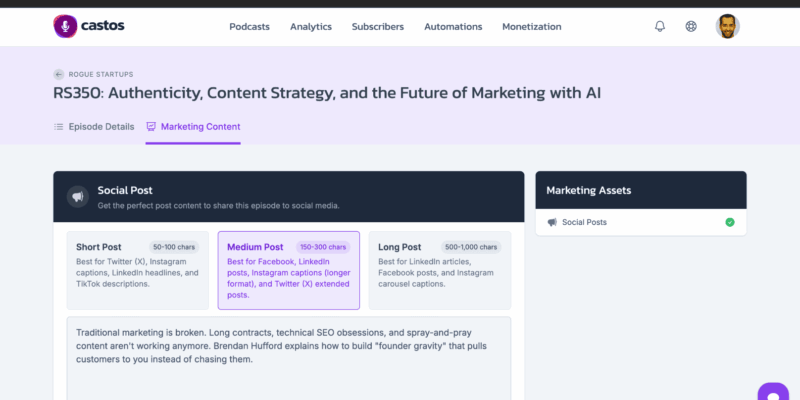The width and height of the screenshot is (800, 400).
Task: Open Social Posts in Marketing Assets
Action: click(641, 222)
